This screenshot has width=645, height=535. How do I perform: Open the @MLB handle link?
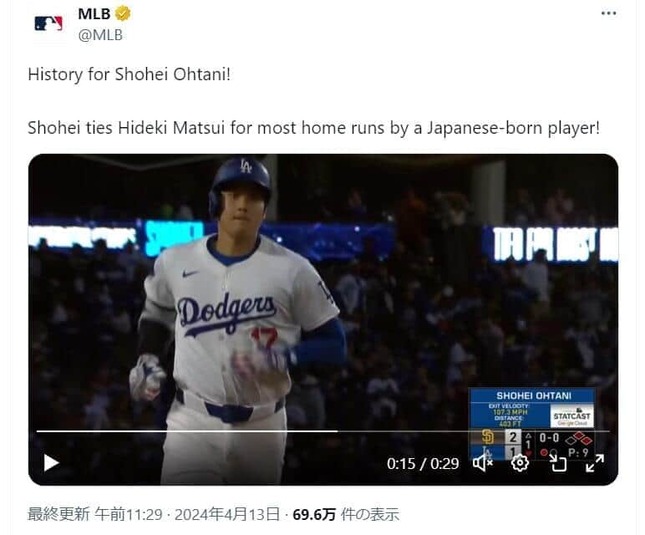point(100,35)
